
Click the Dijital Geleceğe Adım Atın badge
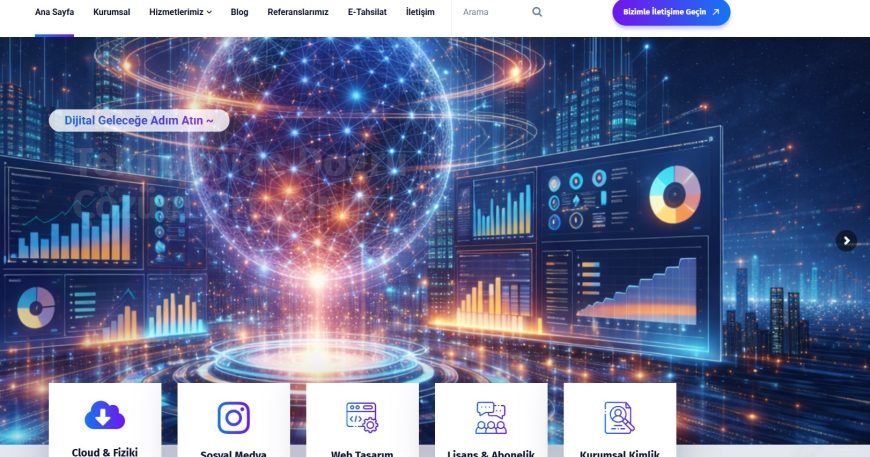[139, 120]
